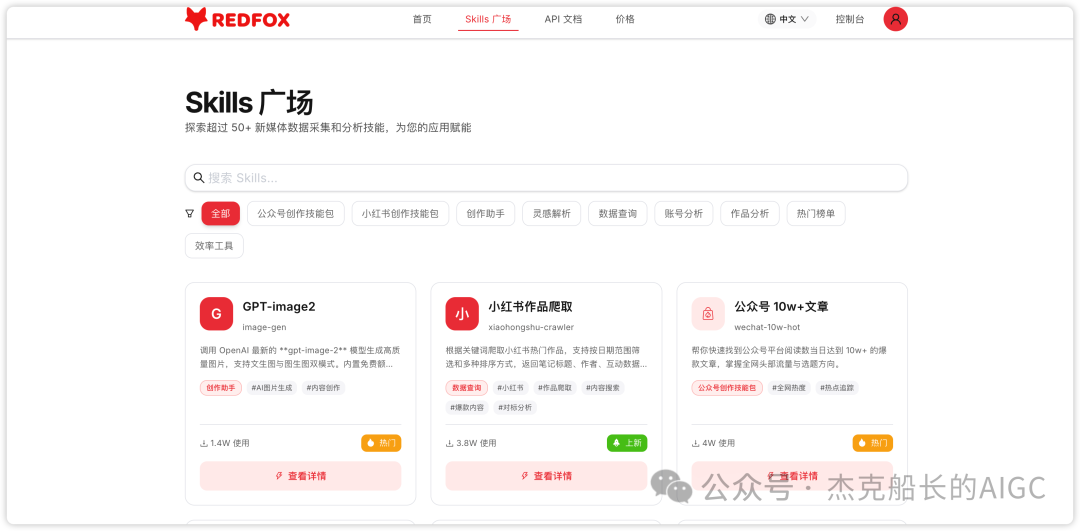Click the GPT-image2 red G icon
Image resolution: width=1080 pixels, height=531 pixels.
coord(216,314)
